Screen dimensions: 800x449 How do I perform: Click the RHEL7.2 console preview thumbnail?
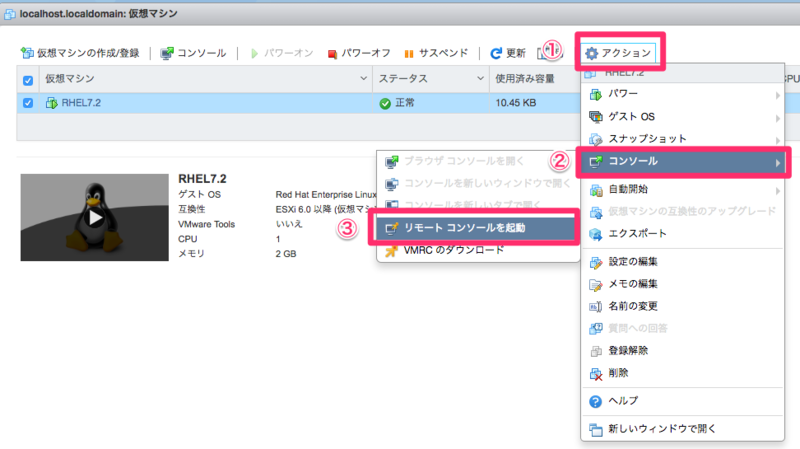(x=94, y=217)
